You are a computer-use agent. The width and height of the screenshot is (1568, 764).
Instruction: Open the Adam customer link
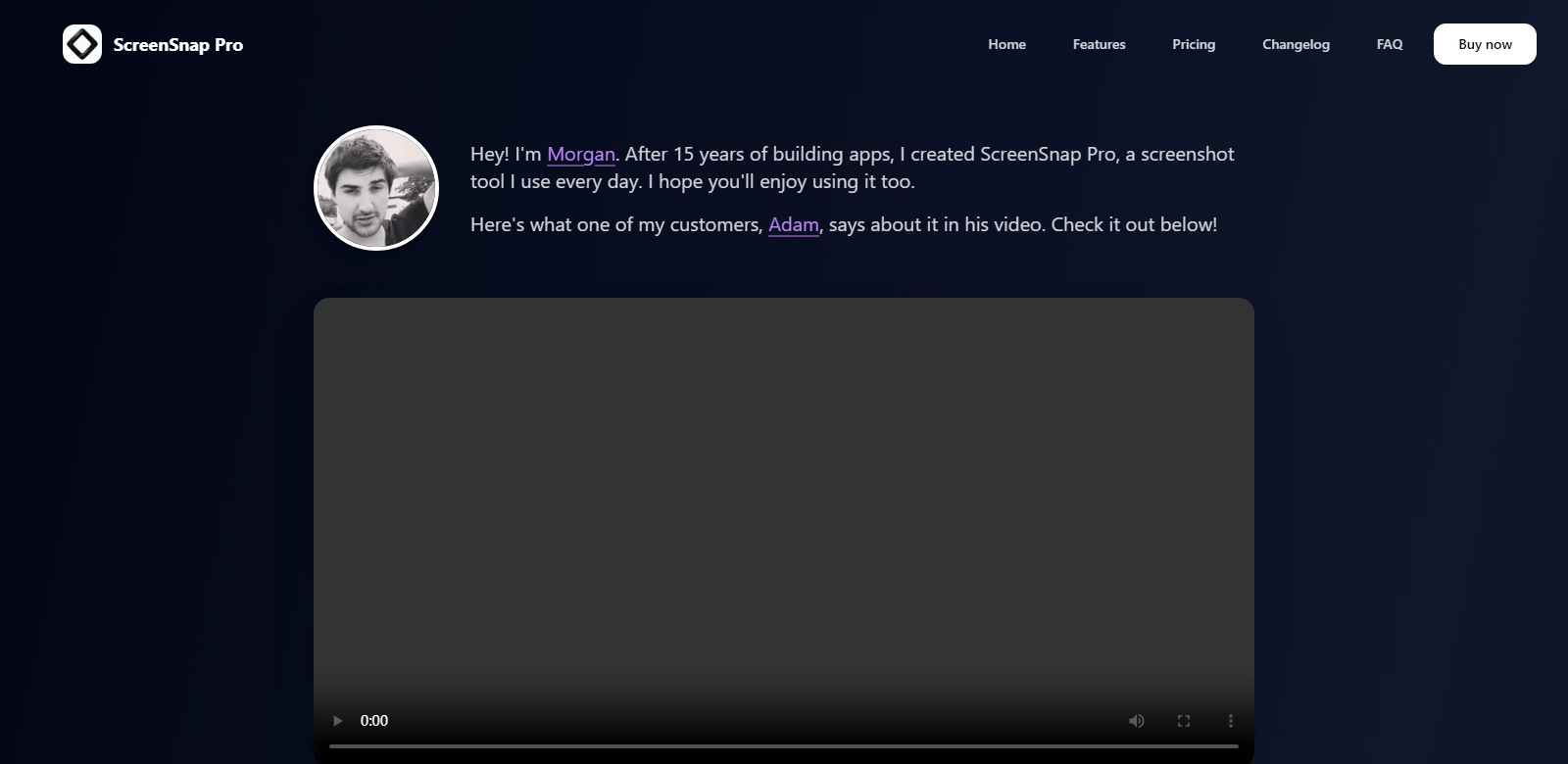(x=793, y=224)
